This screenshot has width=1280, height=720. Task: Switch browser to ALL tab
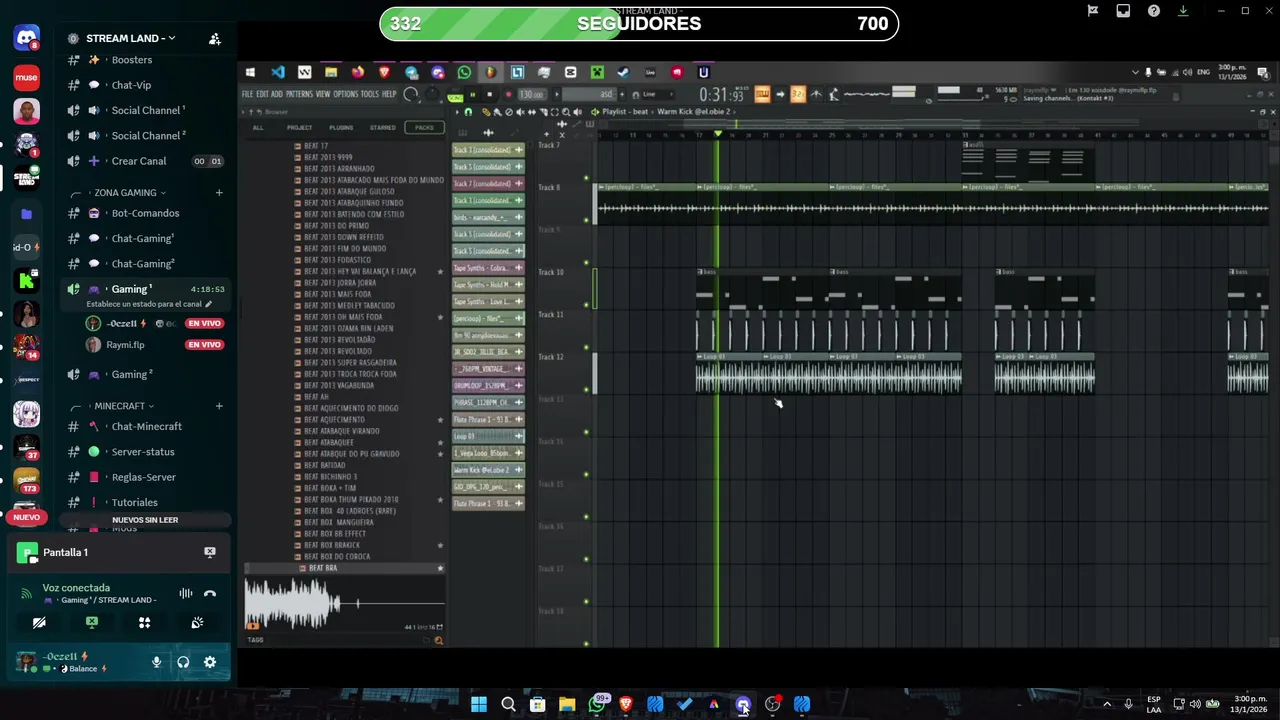[x=258, y=128]
